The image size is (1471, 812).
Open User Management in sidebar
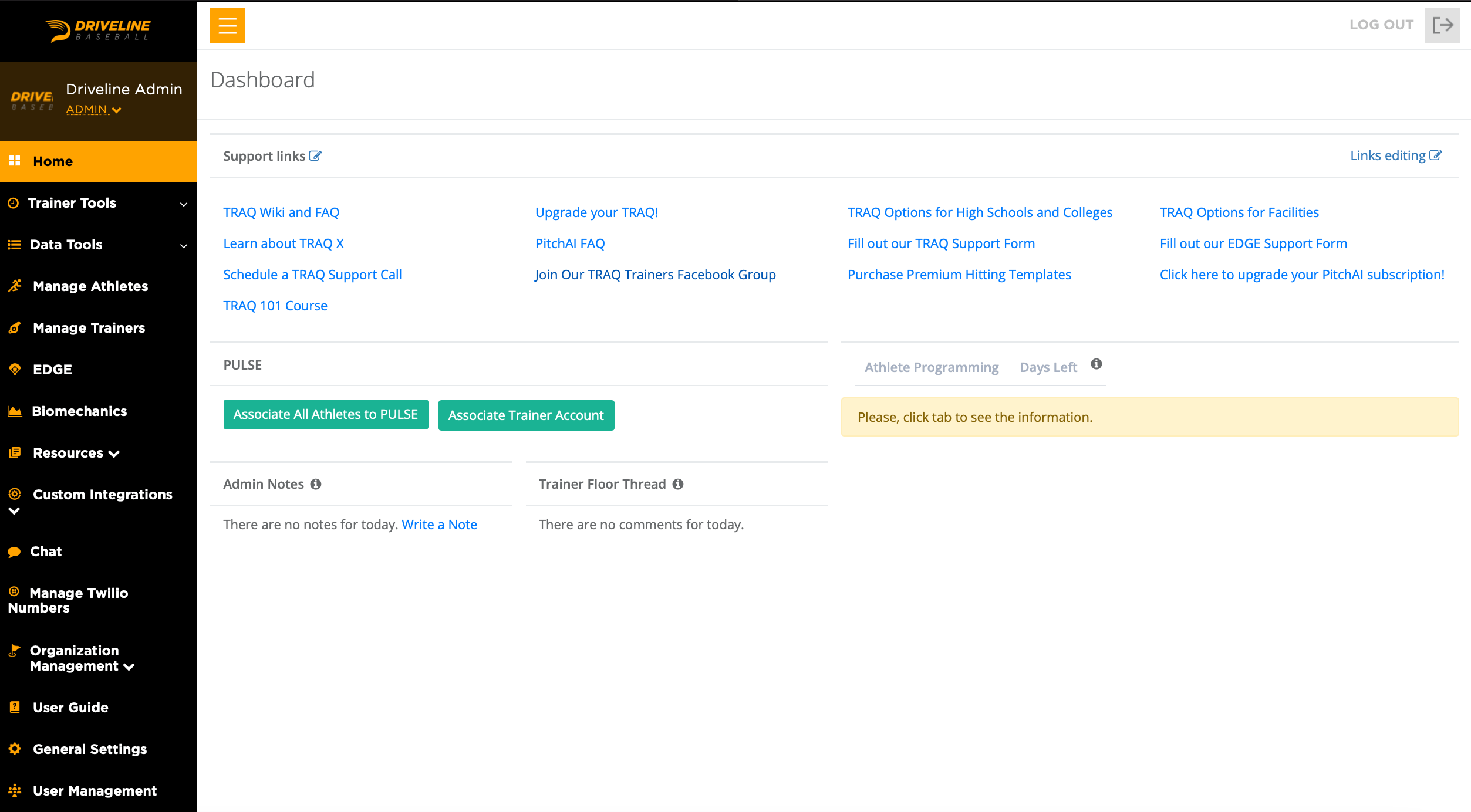pyautogui.click(x=99, y=790)
